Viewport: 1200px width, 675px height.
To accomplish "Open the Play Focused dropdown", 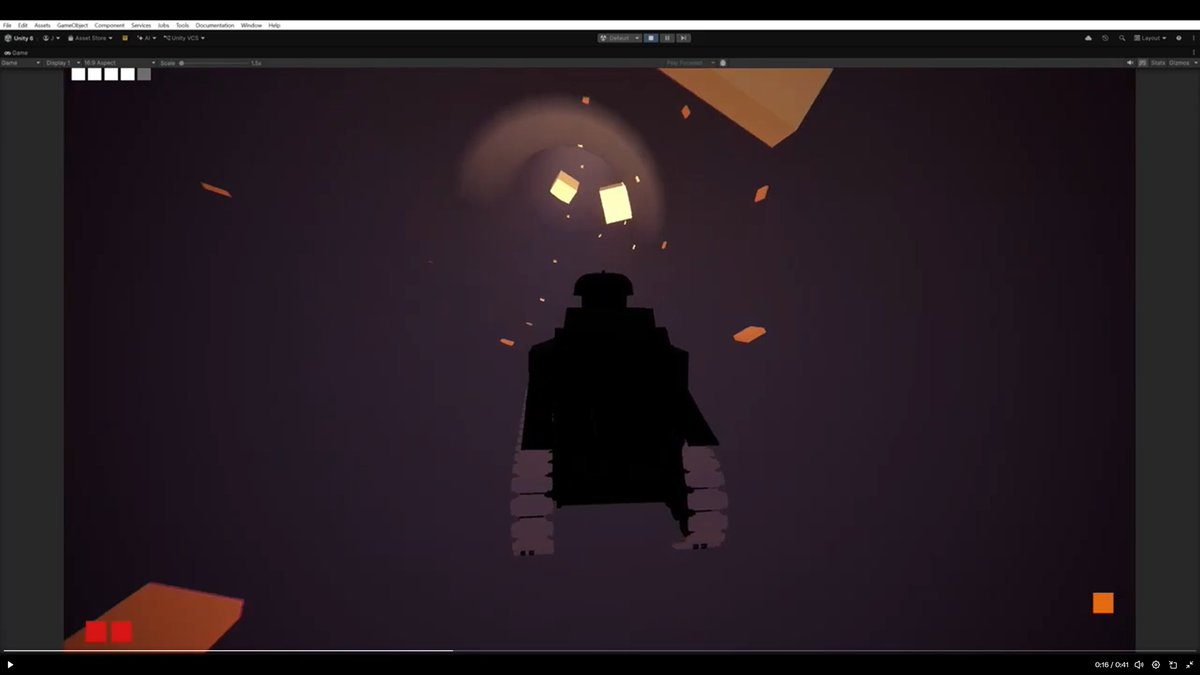I will click(x=691, y=63).
